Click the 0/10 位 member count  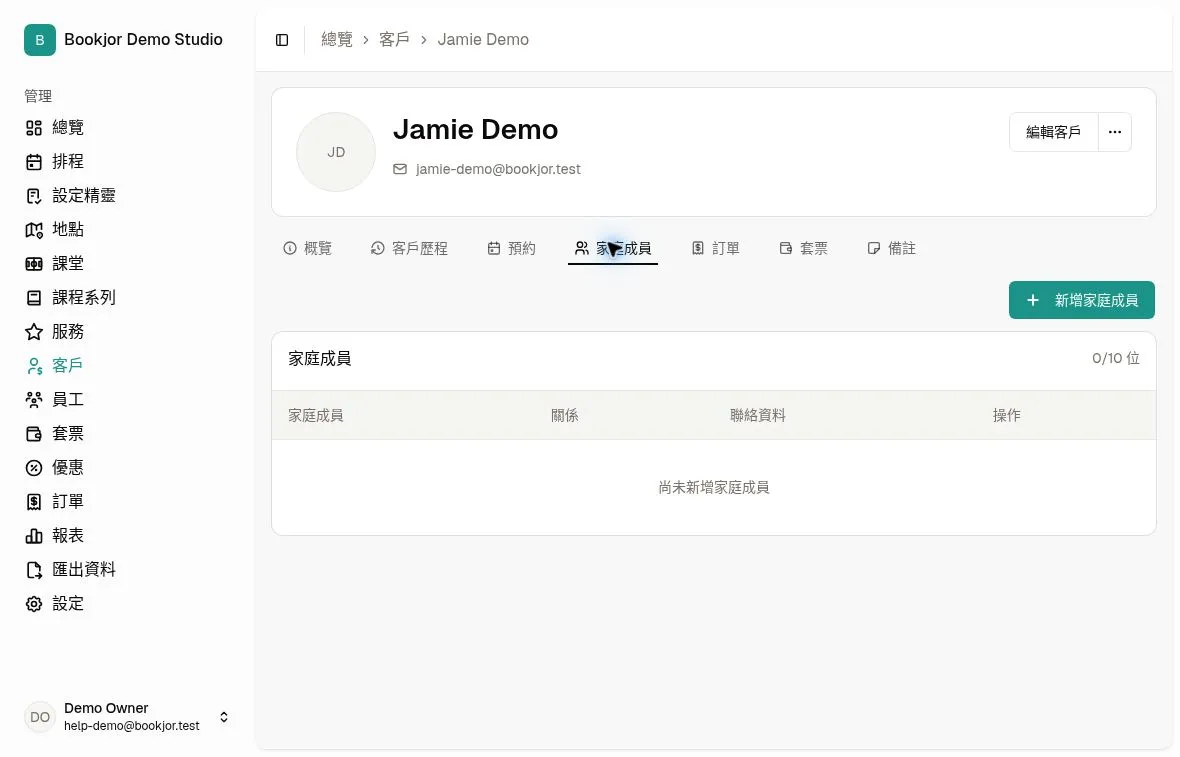(x=1116, y=358)
